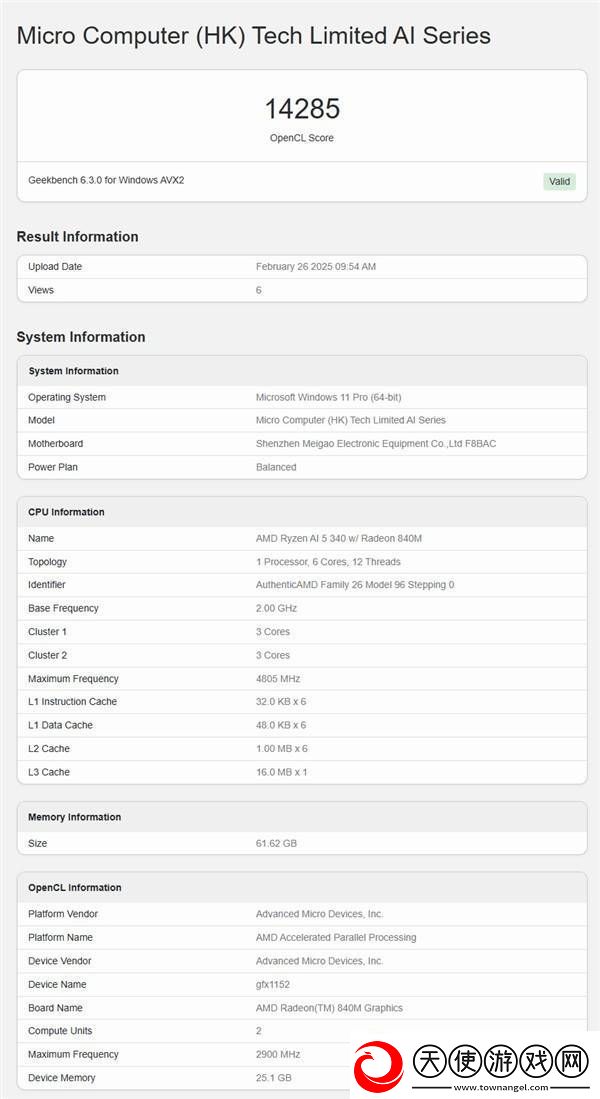Select the Motherboard value Shenzhen Meigao

coord(376,444)
